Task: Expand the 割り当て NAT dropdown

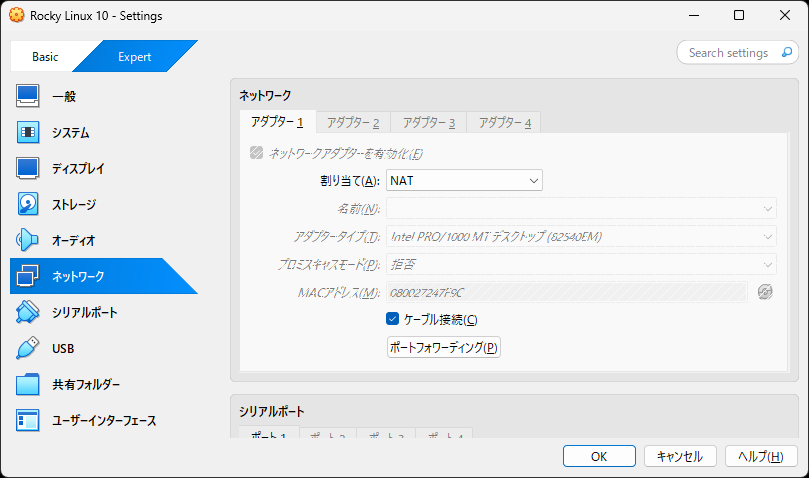Action: pos(464,181)
